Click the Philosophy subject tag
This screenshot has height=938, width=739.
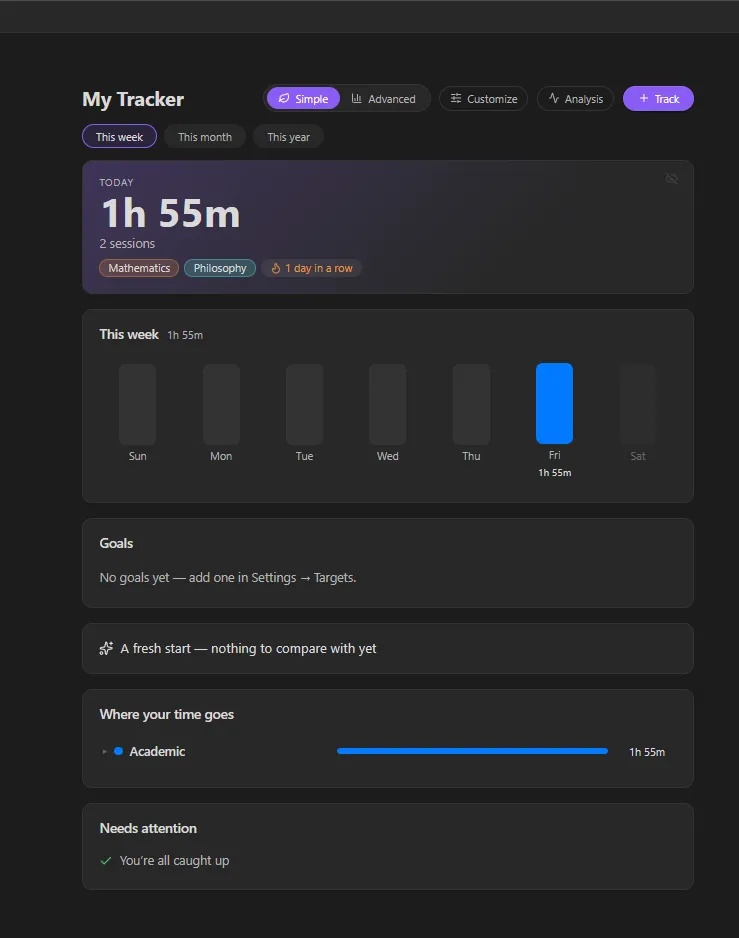click(x=220, y=268)
